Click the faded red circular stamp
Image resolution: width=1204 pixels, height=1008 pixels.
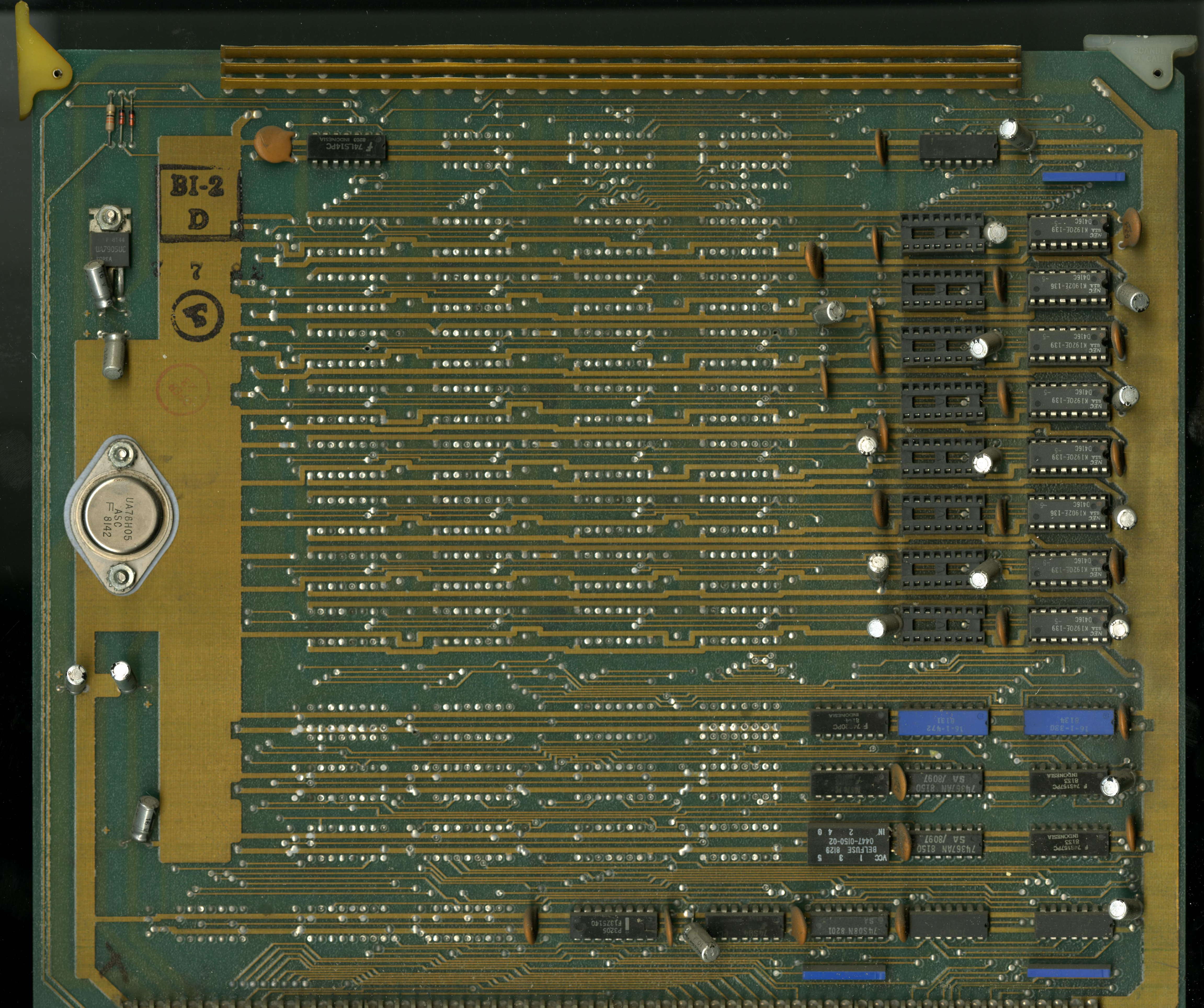182,389
